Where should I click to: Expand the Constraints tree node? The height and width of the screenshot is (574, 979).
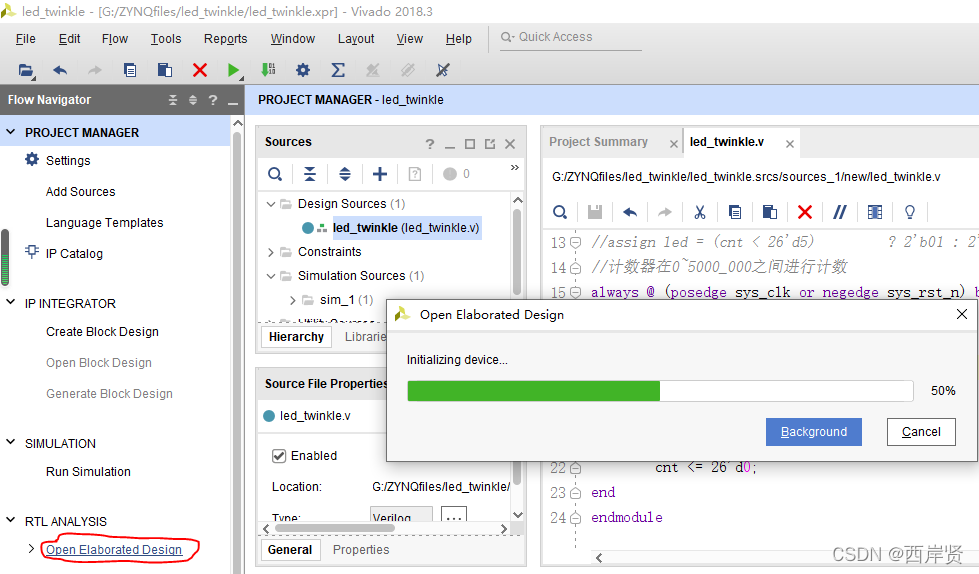click(271, 252)
